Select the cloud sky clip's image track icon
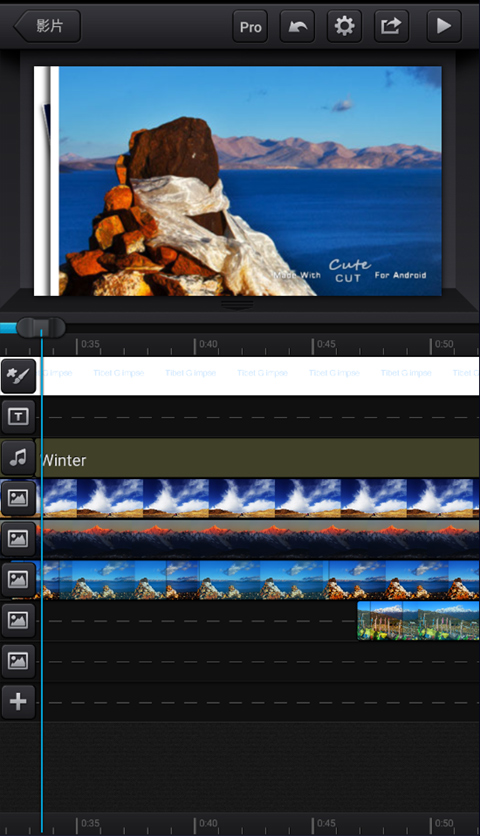 [18, 498]
